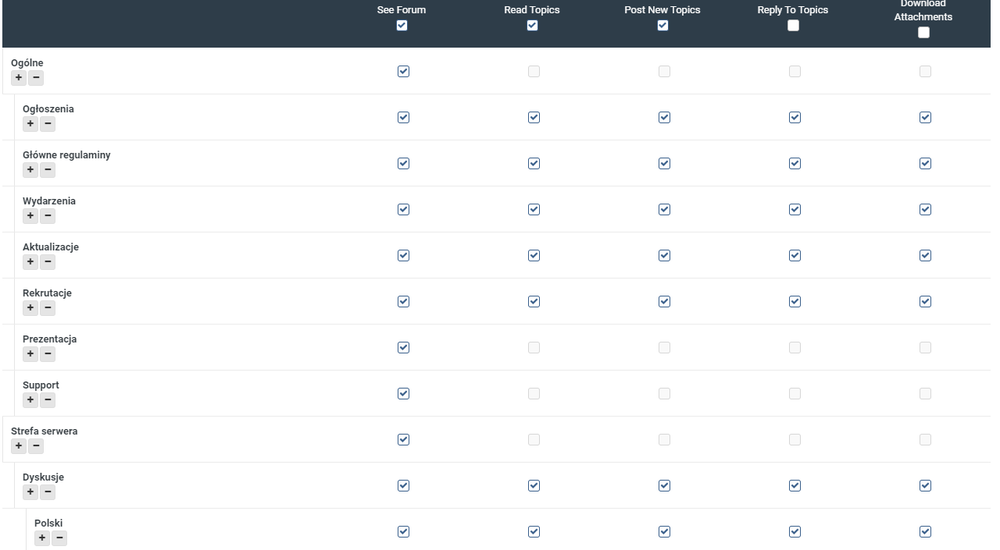1000x550 pixels.
Task: Click the plus button under Polski
Action: coord(42,538)
